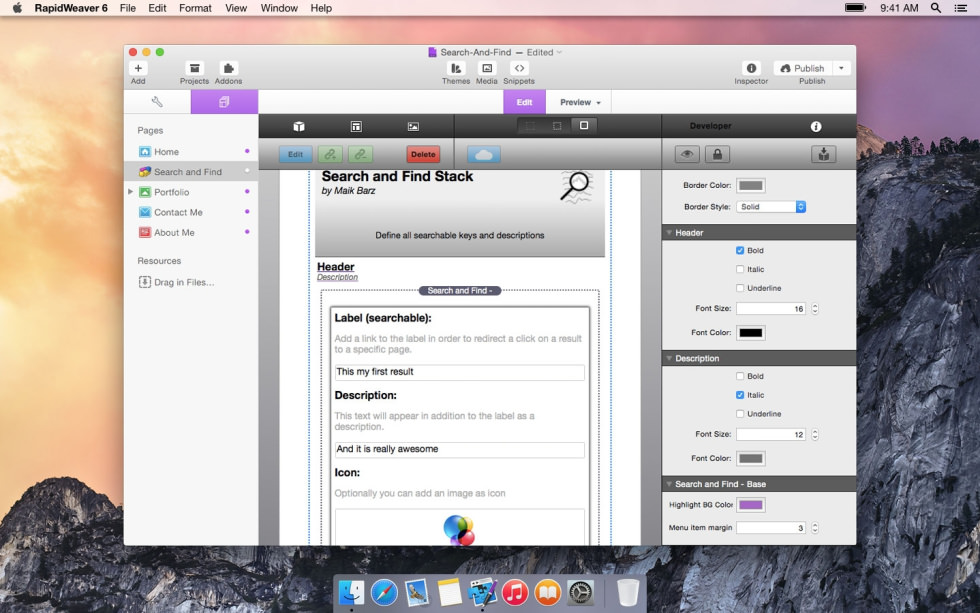Click the 'And it is really awesome' field

point(460,449)
